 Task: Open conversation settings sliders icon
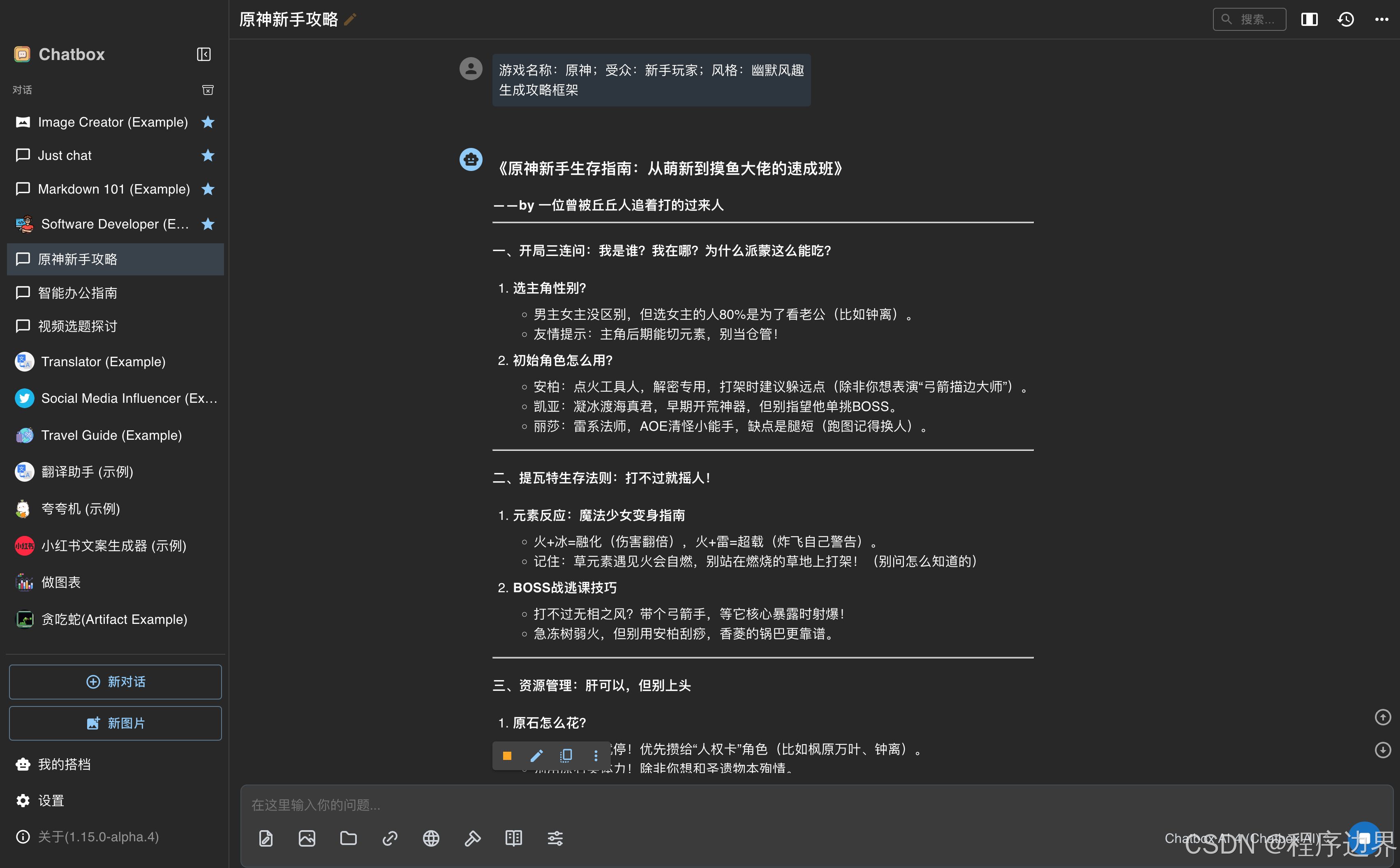555,839
